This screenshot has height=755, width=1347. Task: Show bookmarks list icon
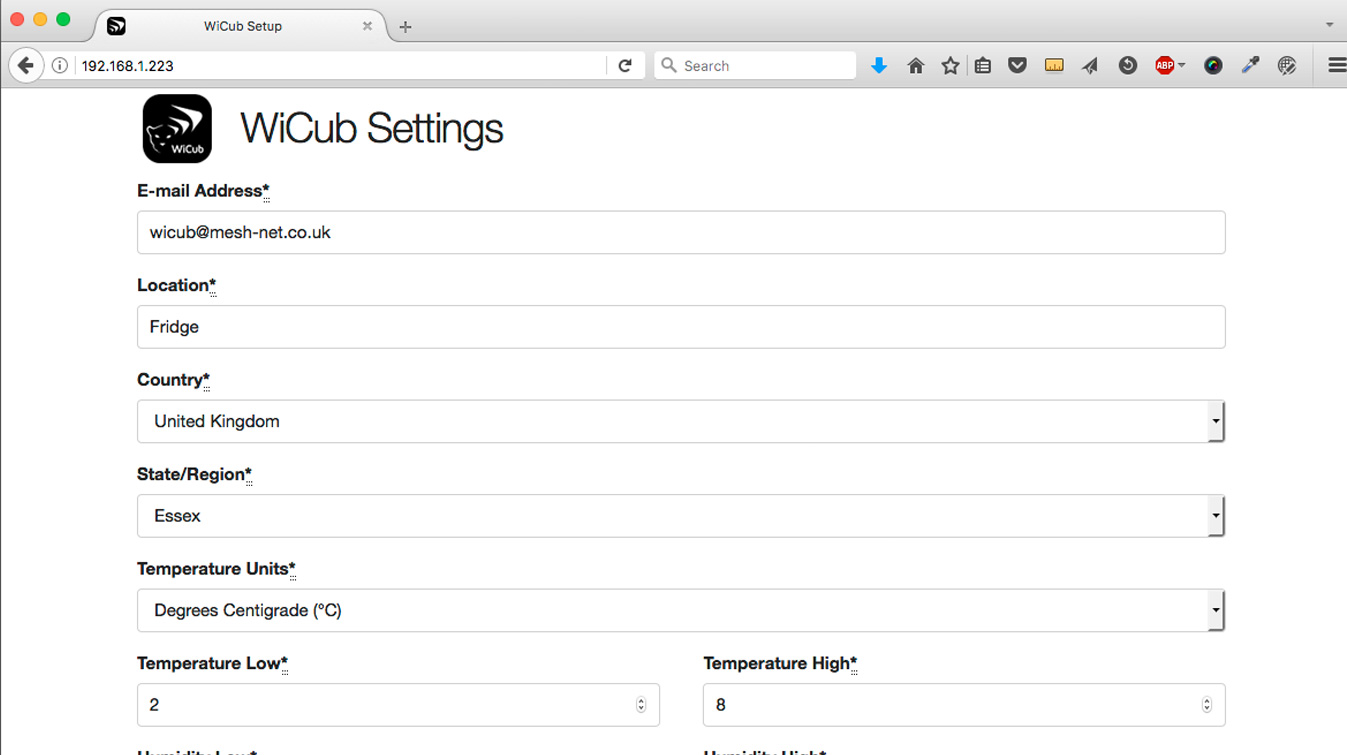pyautogui.click(x=983, y=66)
